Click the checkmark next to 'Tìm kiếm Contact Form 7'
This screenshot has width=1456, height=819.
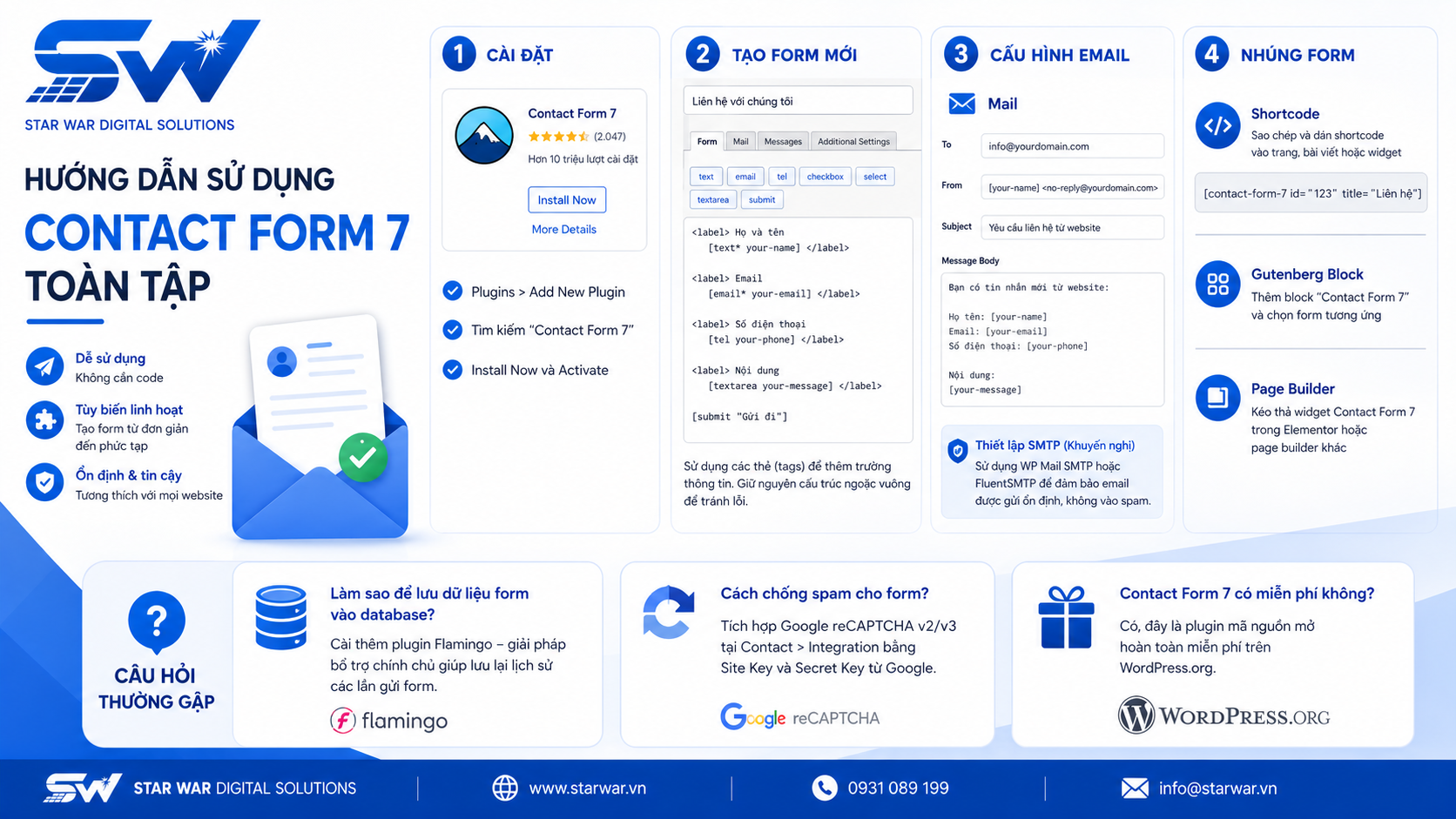click(453, 330)
